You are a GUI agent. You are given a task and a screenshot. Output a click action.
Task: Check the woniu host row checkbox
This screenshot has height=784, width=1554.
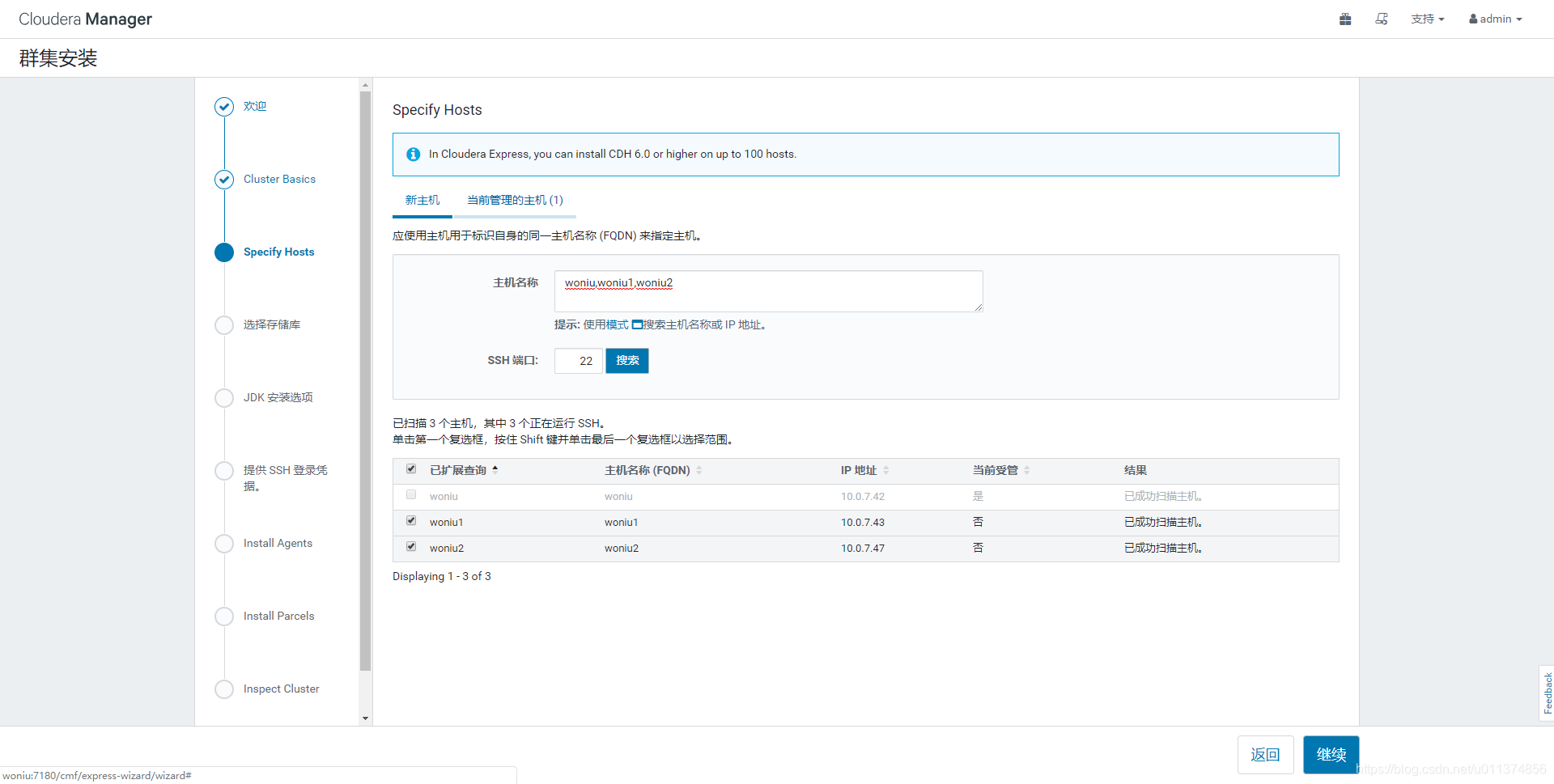pos(411,495)
